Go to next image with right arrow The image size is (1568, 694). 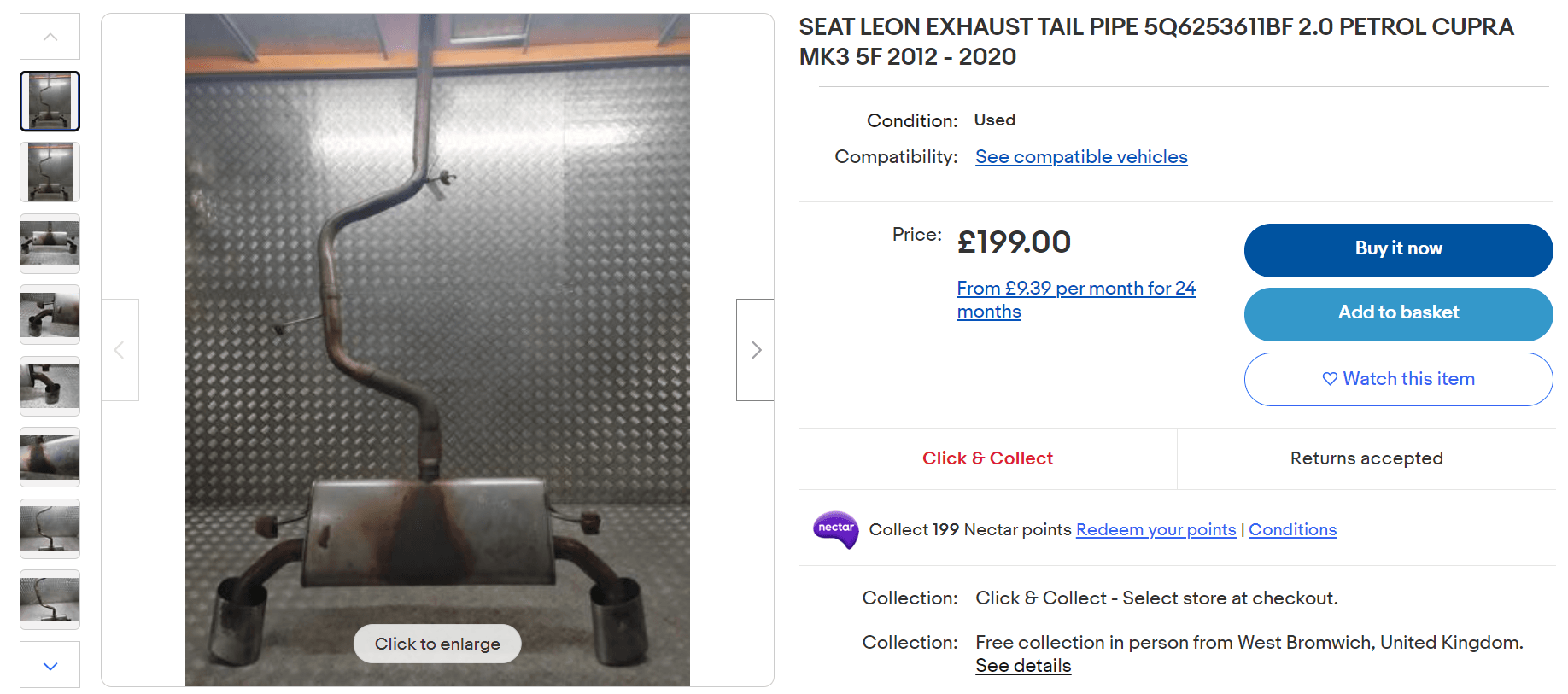(755, 350)
